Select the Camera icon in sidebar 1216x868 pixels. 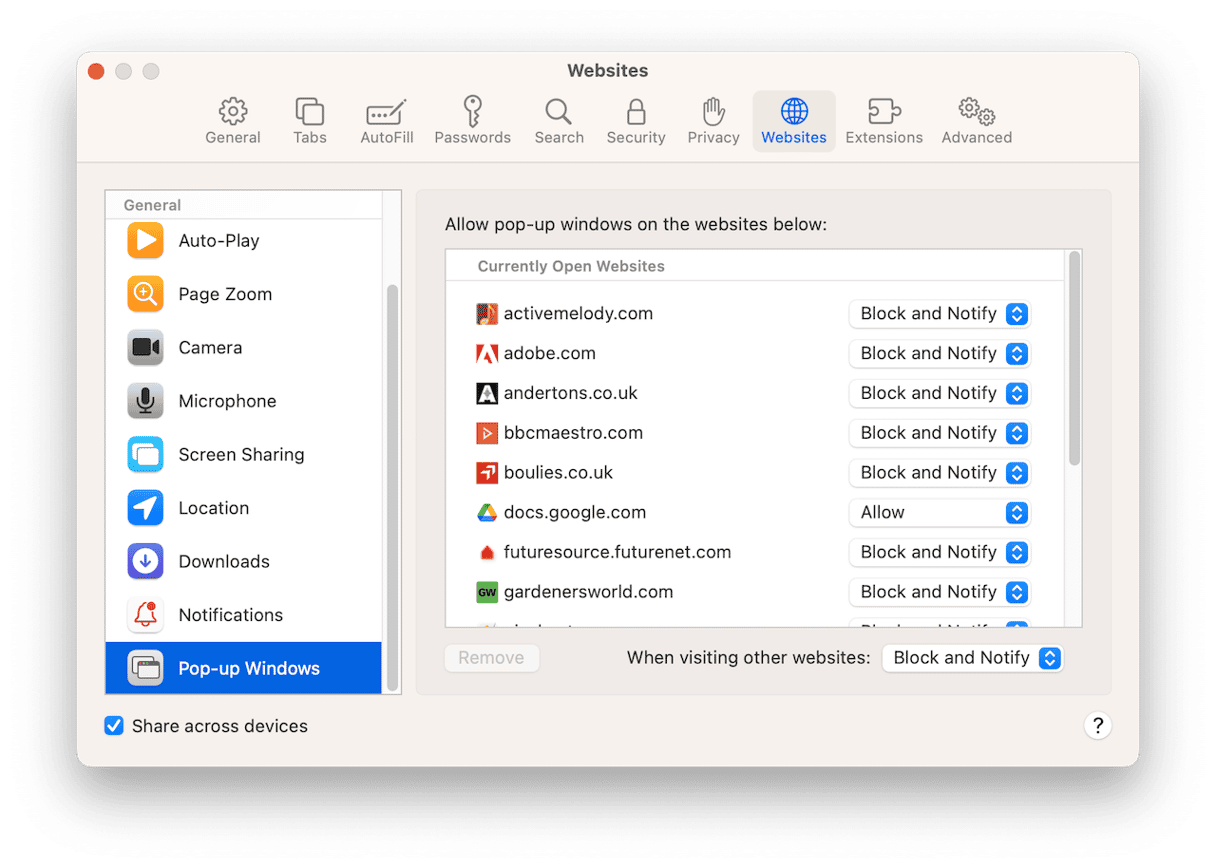(x=146, y=348)
